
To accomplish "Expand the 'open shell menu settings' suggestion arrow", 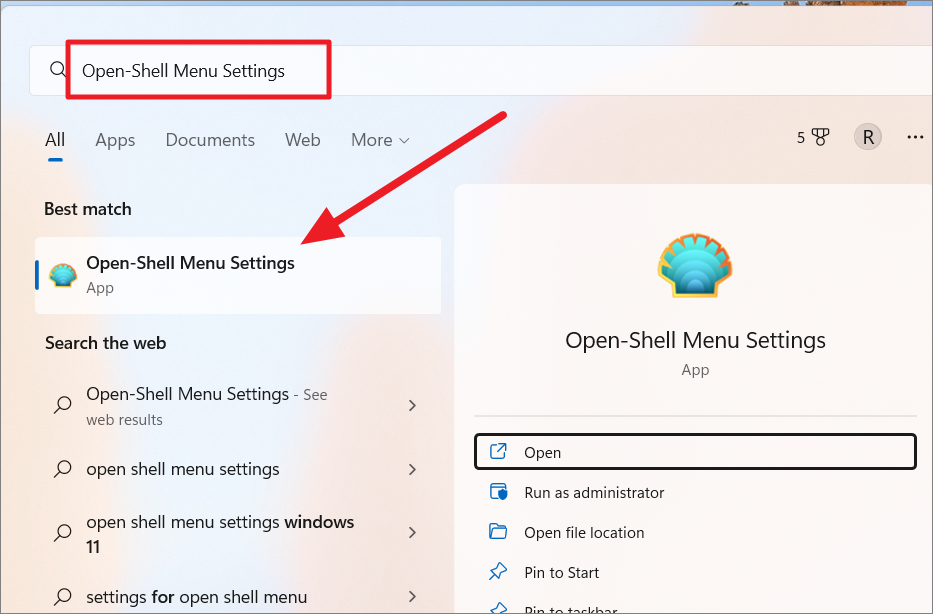I will (x=412, y=469).
